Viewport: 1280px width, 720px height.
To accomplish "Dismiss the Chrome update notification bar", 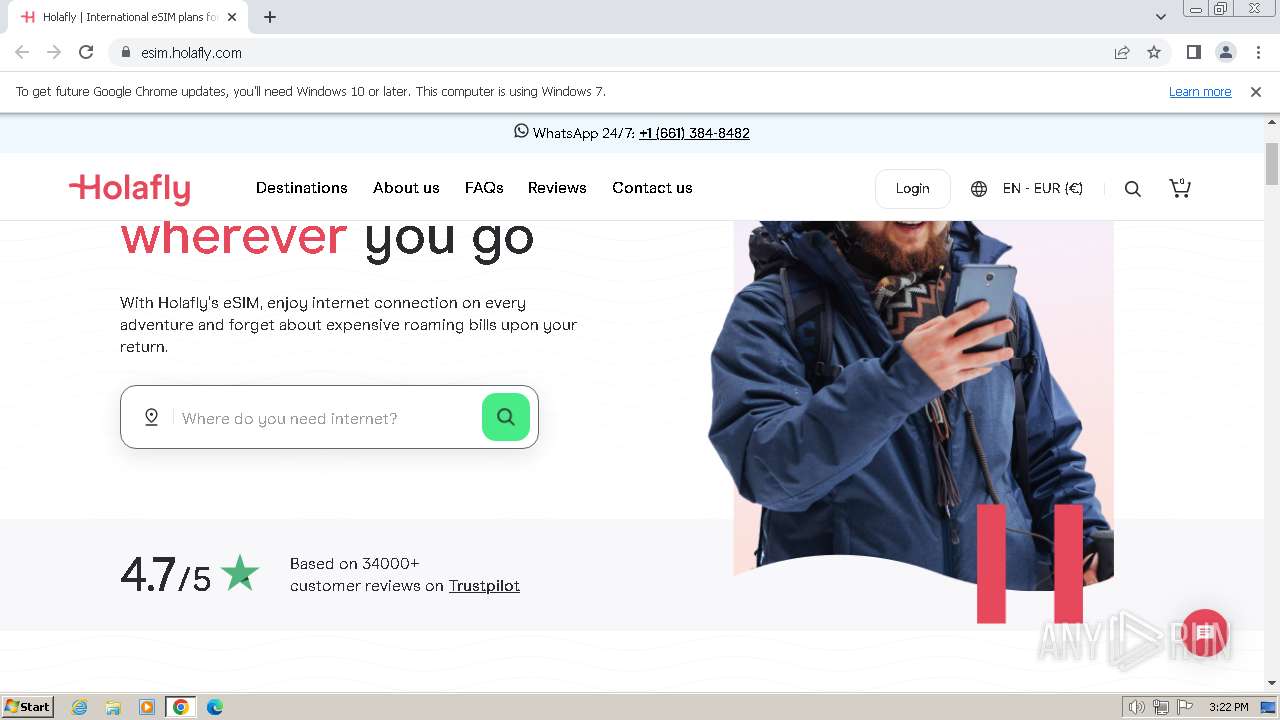I will (1256, 91).
